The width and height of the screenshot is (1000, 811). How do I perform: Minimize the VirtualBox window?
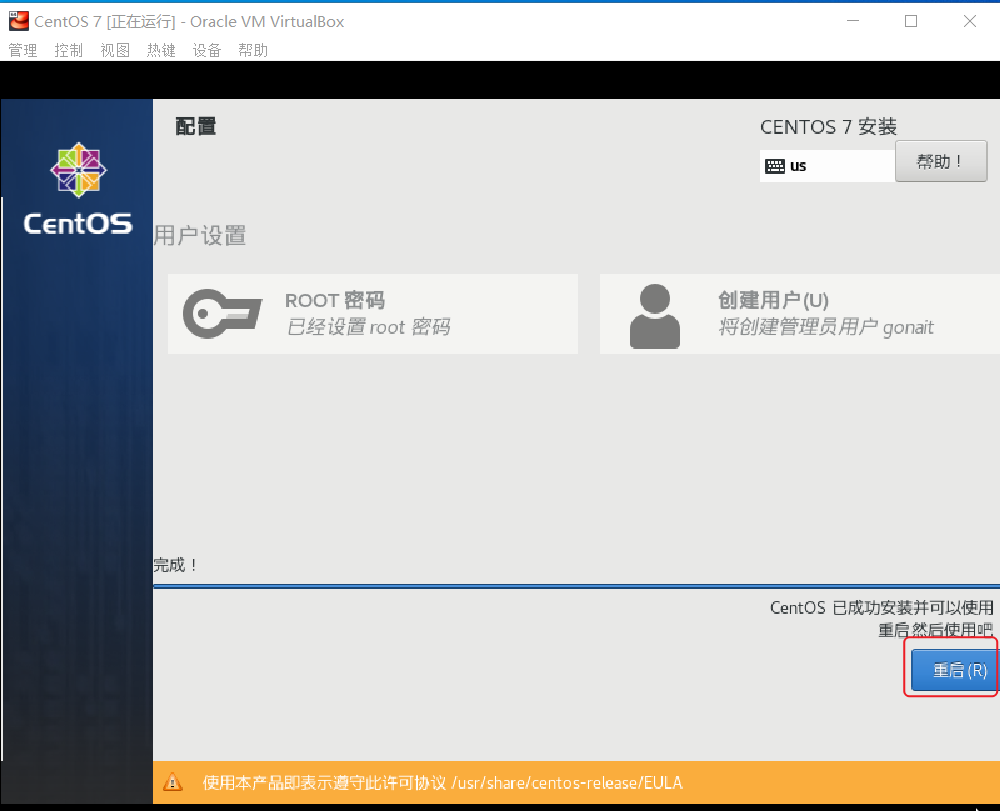coord(853,21)
